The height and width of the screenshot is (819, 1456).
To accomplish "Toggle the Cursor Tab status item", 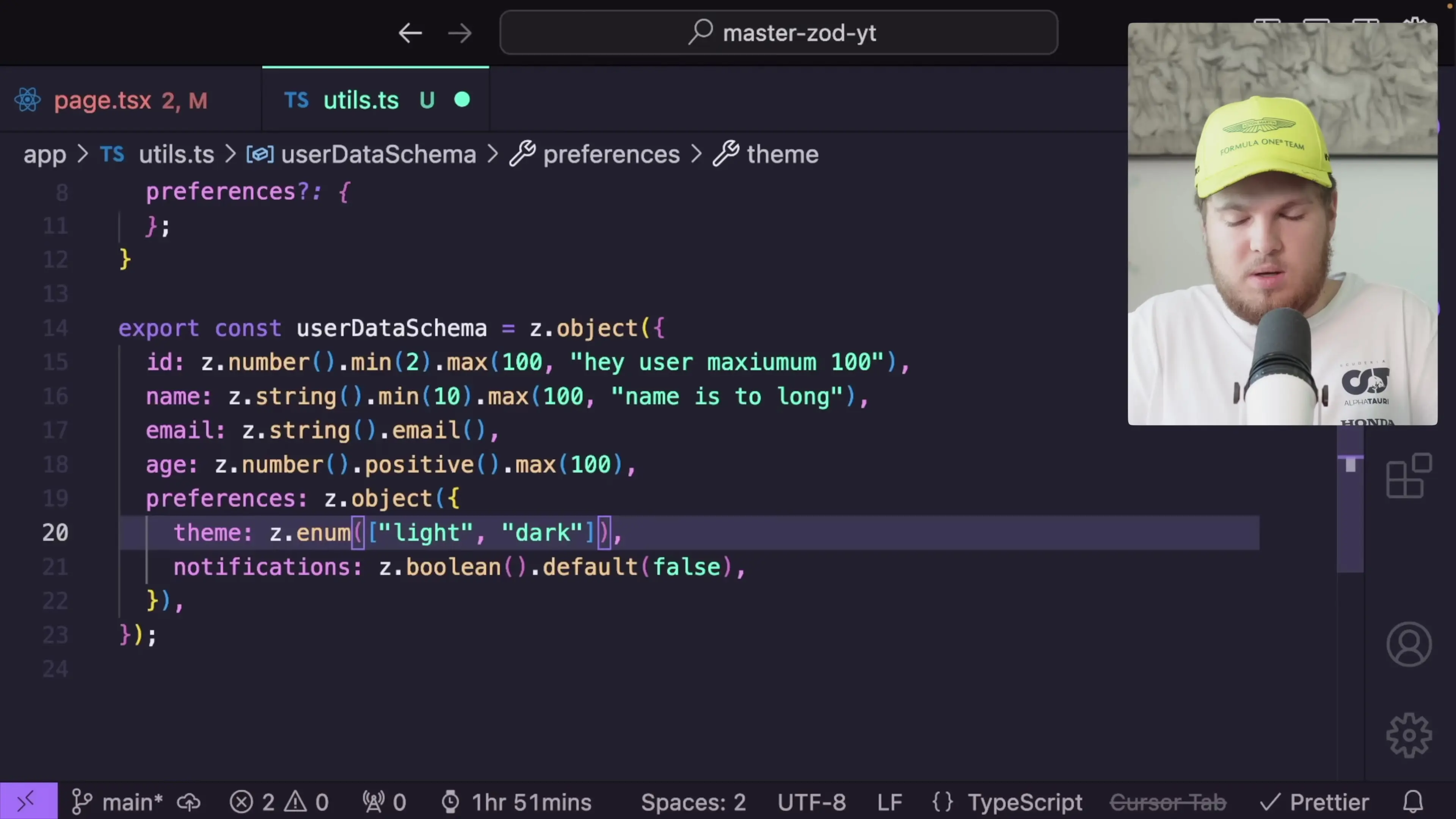I will tap(1168, 802).
